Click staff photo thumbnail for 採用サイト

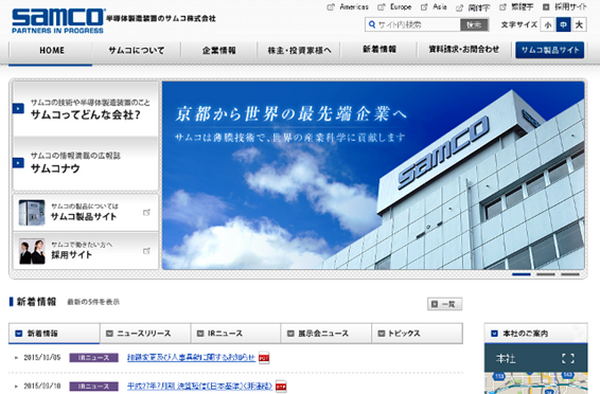32,251
